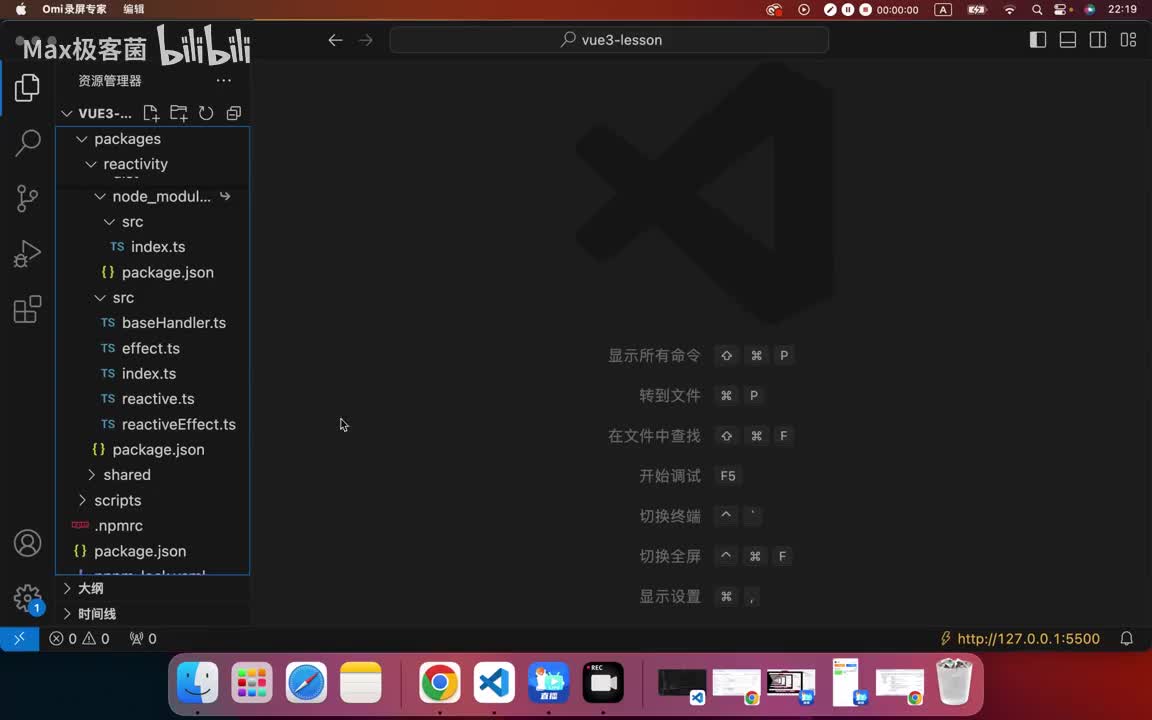Collapse the node_modules folder

[153, 196]
